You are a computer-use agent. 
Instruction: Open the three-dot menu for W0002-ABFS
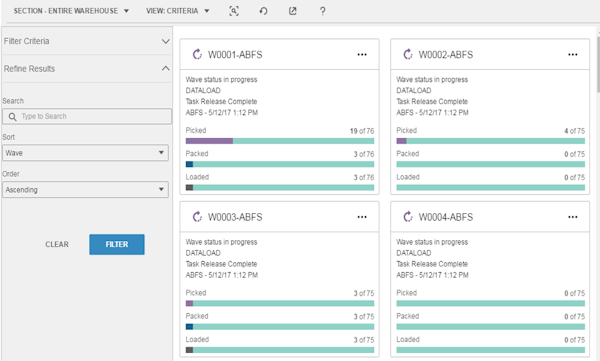(x=573, y=55)
